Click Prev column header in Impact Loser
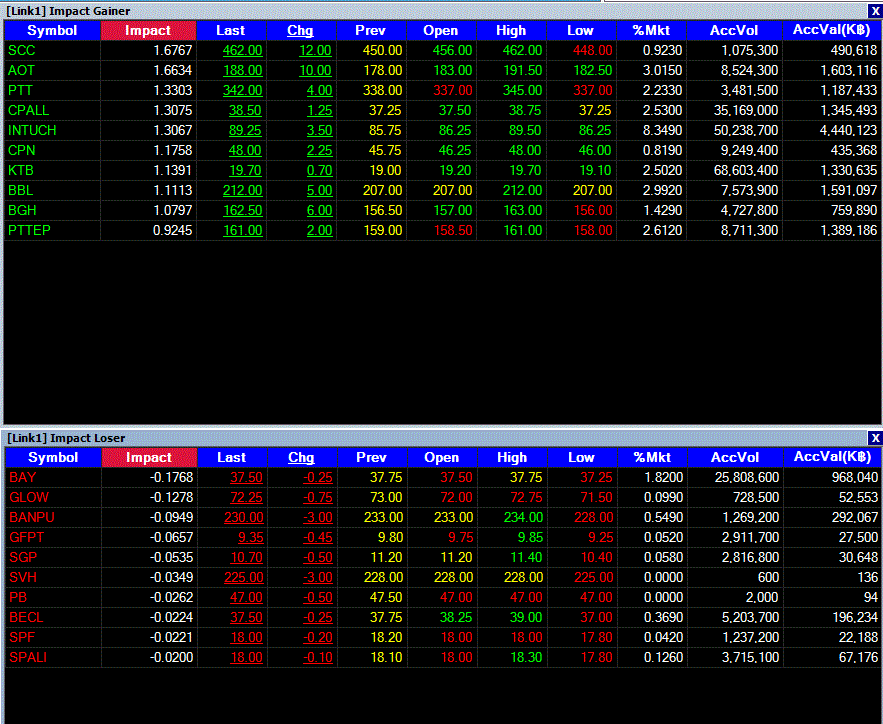This screenshot has height=724, width=883. tap(372, 457)
